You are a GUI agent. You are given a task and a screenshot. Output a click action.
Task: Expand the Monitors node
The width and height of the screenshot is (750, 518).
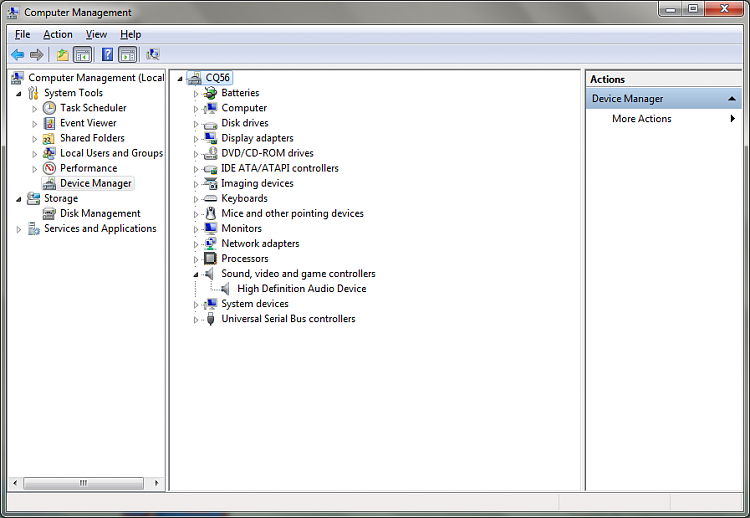(196, 230)
